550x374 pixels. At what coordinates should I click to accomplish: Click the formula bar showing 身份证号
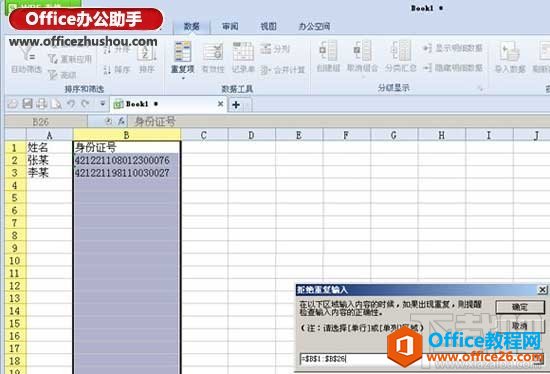pyautogui.click(x=340, y=122)
